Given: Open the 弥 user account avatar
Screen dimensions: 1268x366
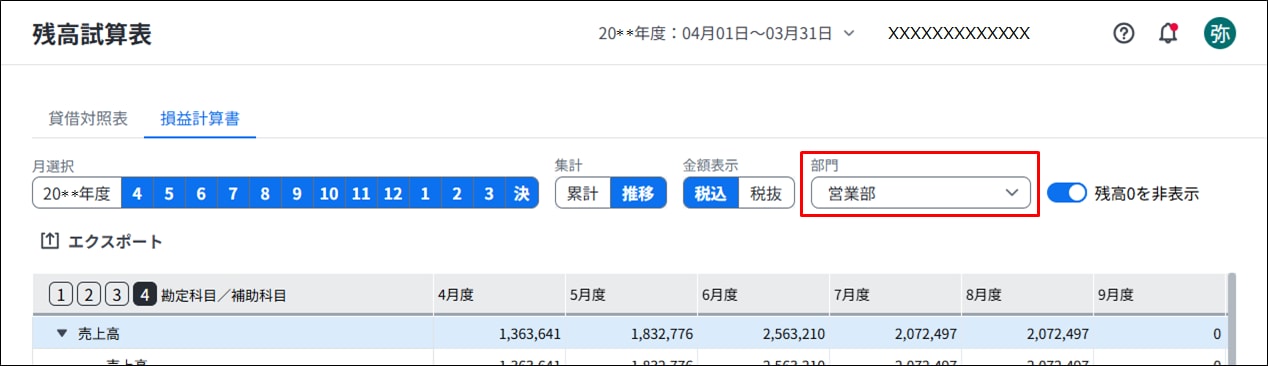Looking at the screenshot, I should pyautogui.click(x=1219, y=33).
